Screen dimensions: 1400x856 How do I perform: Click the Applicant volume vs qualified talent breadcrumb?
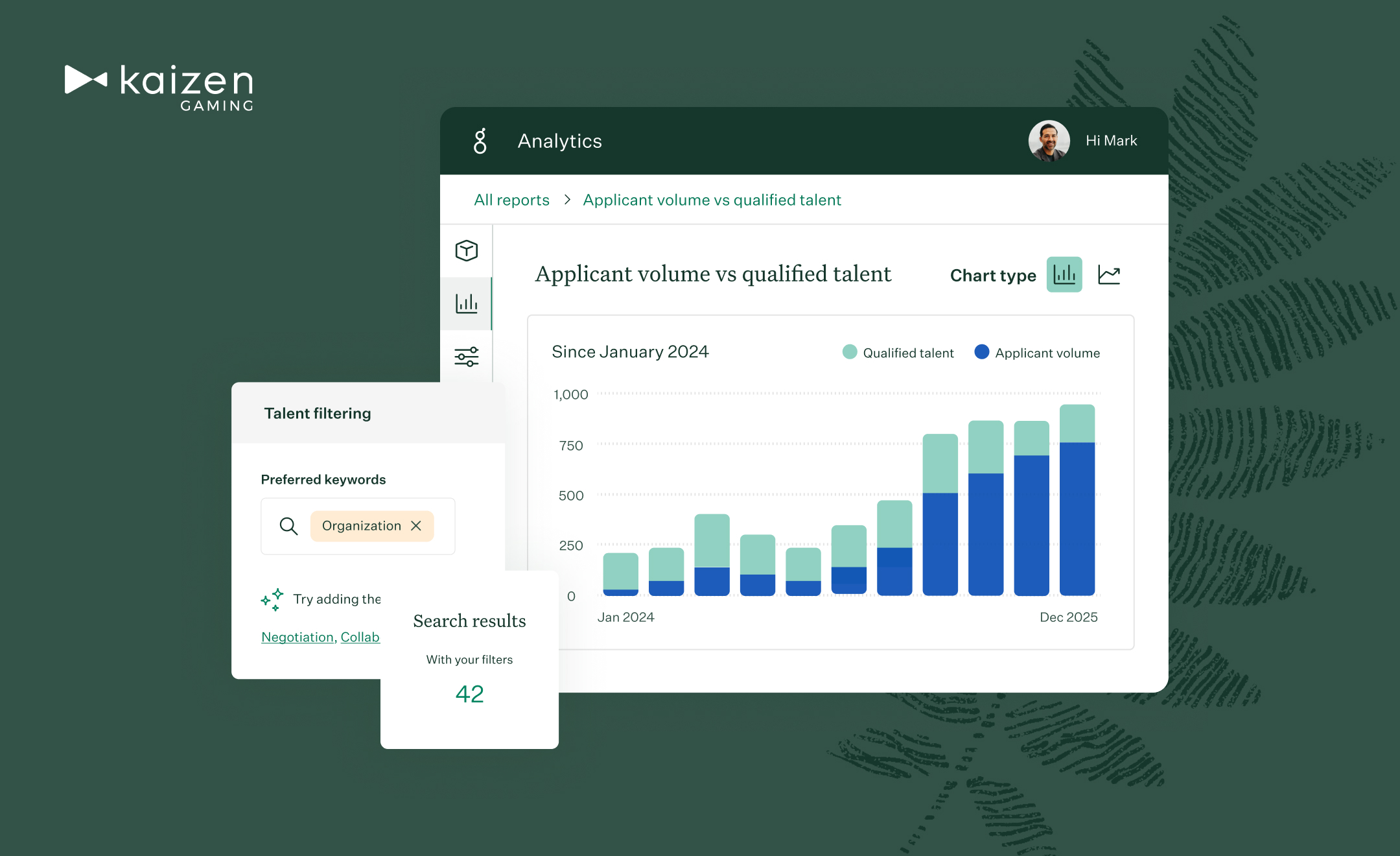[x=712, y=200]
